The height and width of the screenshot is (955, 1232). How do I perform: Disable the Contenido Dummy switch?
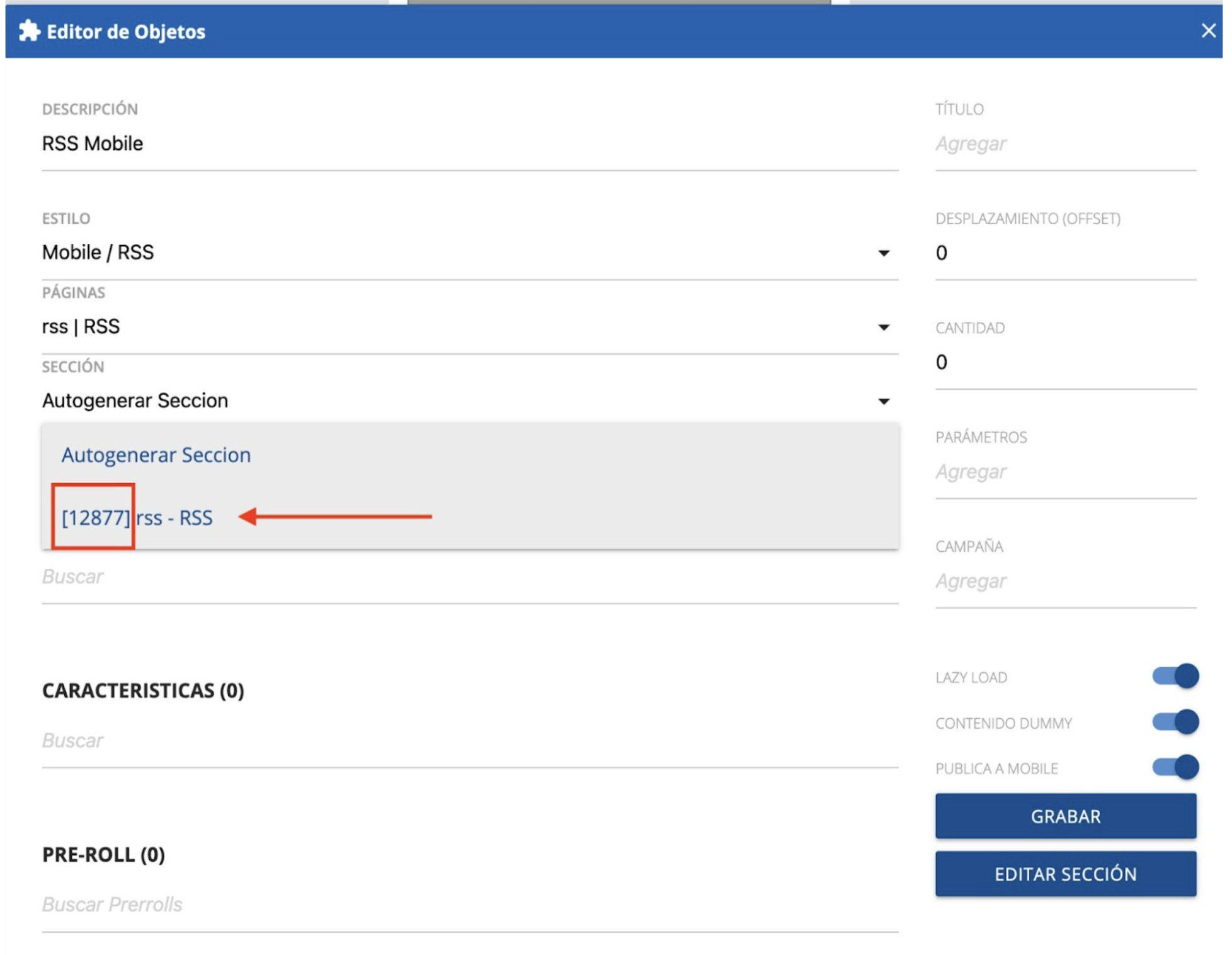1175,722
